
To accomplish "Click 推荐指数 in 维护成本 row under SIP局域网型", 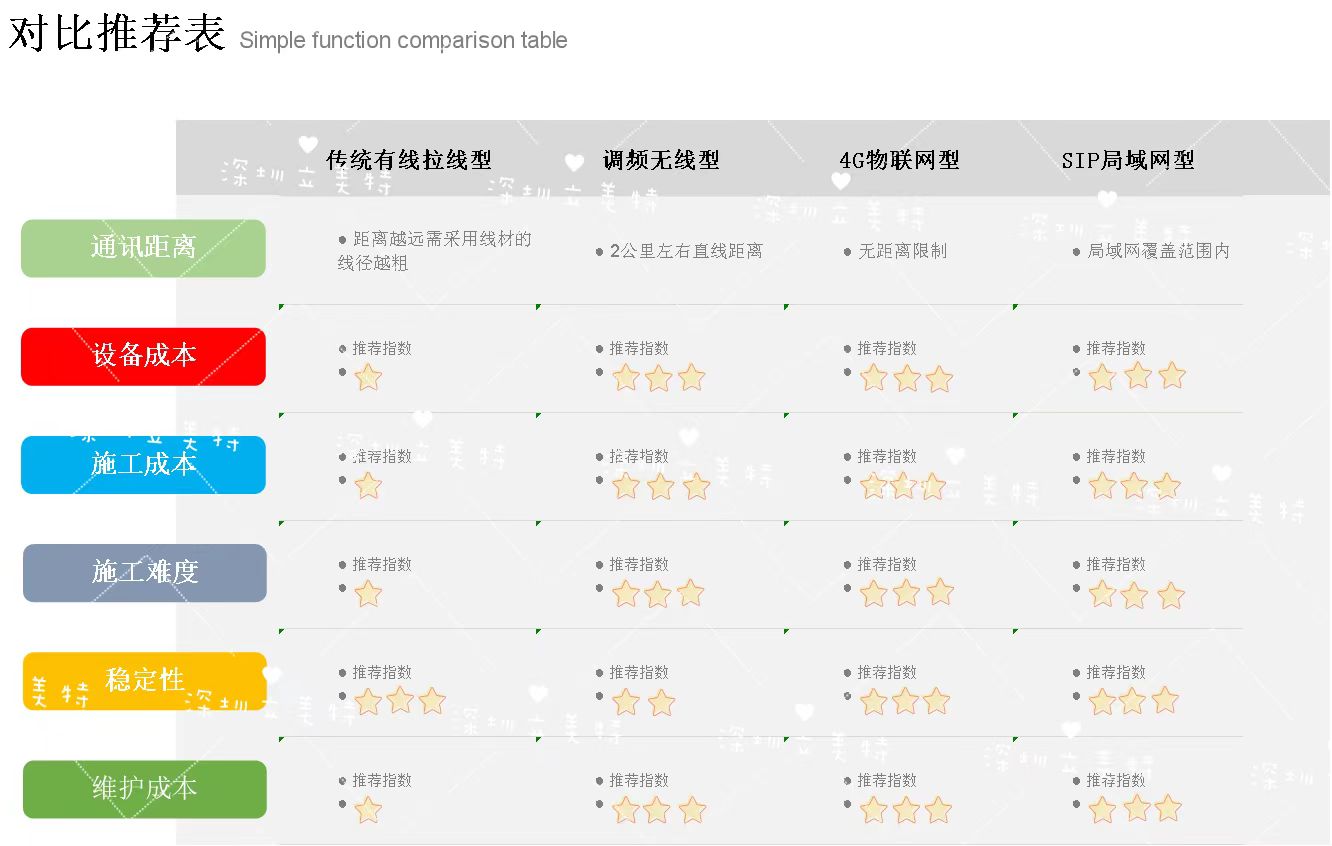I will click(x=1116, y=780).
